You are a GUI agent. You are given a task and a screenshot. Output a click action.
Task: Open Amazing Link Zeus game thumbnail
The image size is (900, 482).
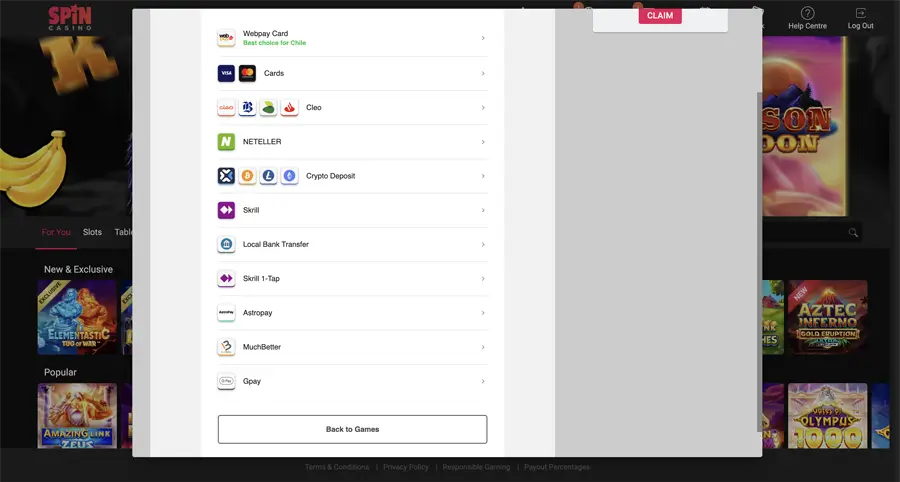(77, 416)
